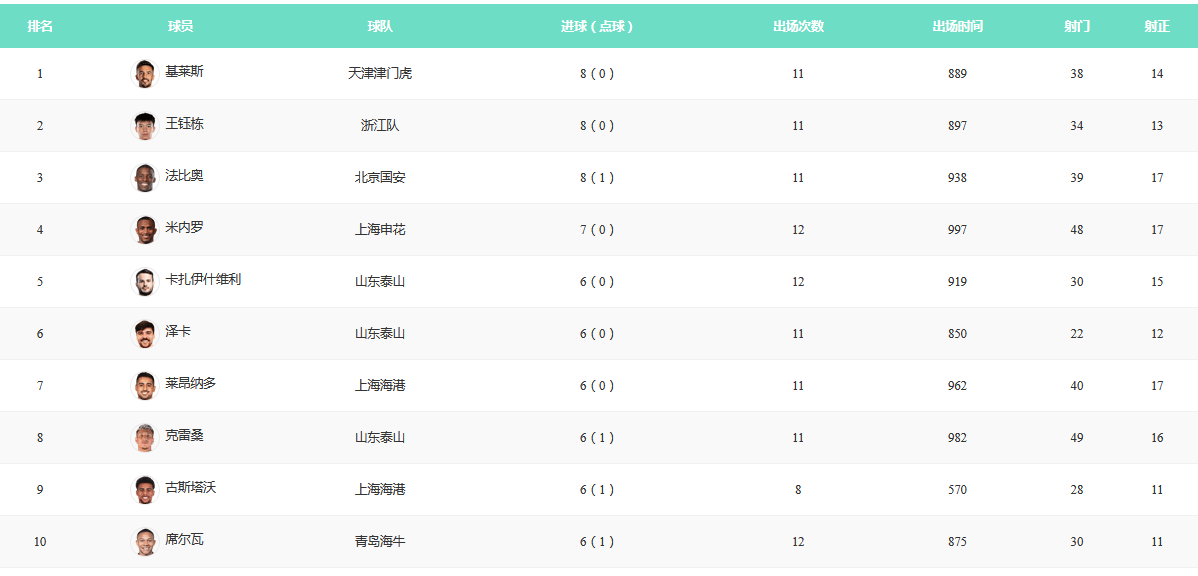This screenshot has height=576, width=1198.
Task: Click 法比奥 player avatar photo
Action: click(145, 177)
